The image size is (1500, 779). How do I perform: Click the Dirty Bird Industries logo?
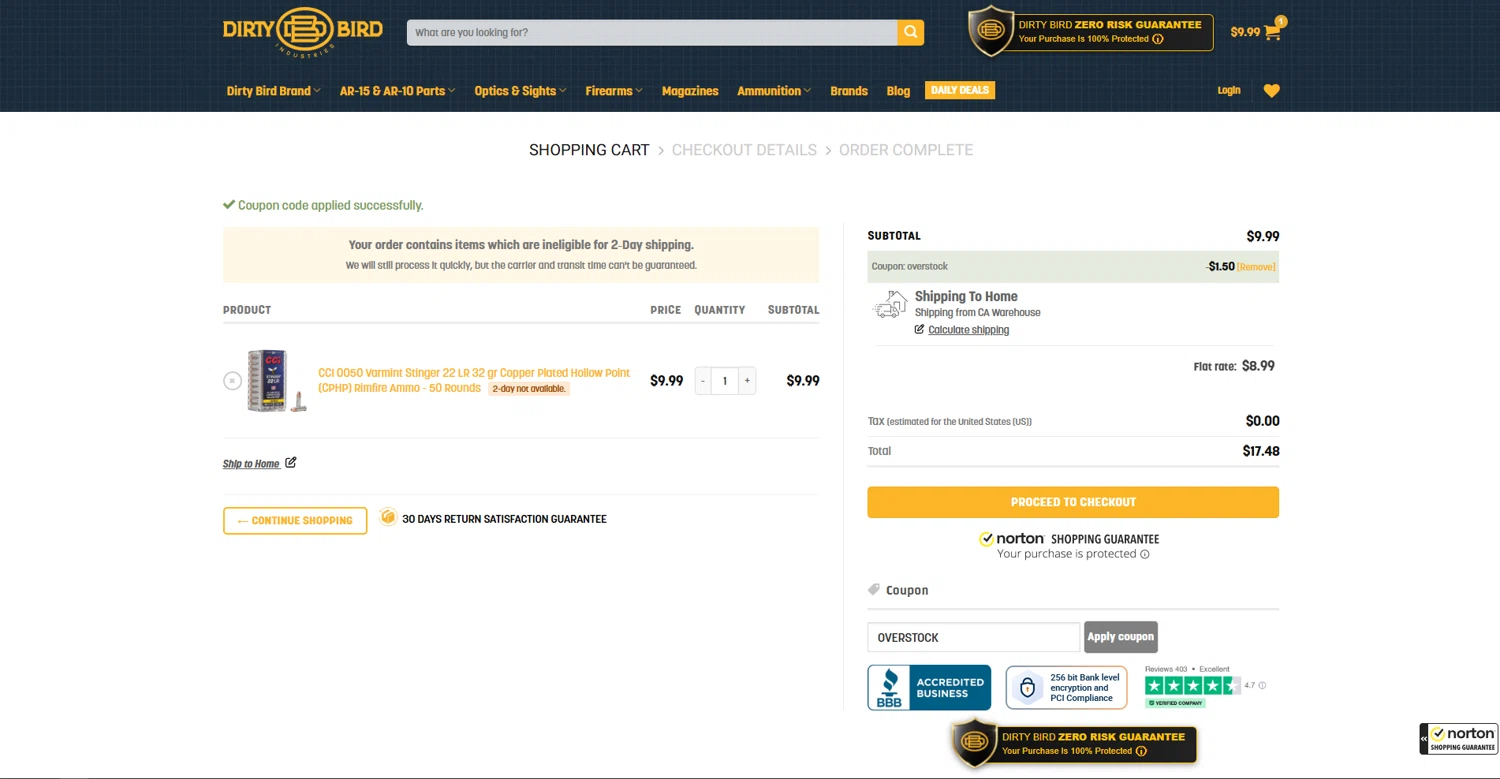pos(302,31)
